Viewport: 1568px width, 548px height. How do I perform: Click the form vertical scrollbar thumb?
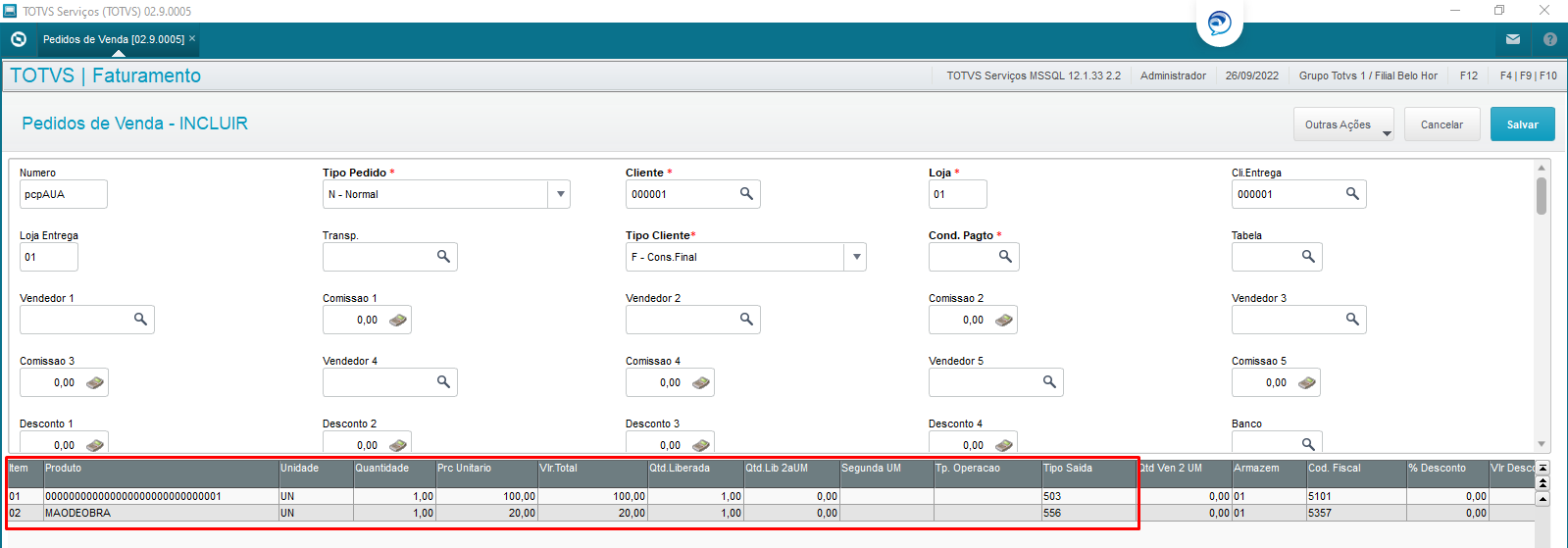1542,195
